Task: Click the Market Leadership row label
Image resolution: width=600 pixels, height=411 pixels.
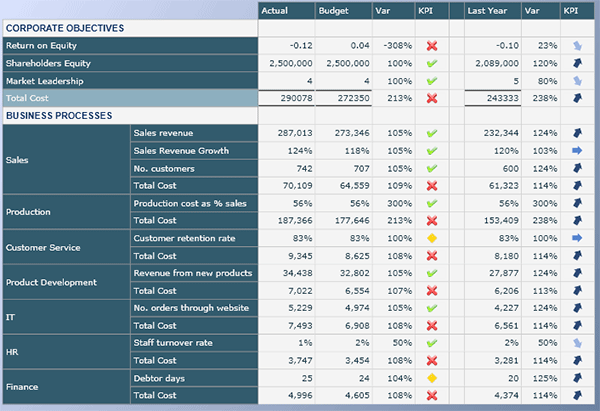Action: click(45, 81)
